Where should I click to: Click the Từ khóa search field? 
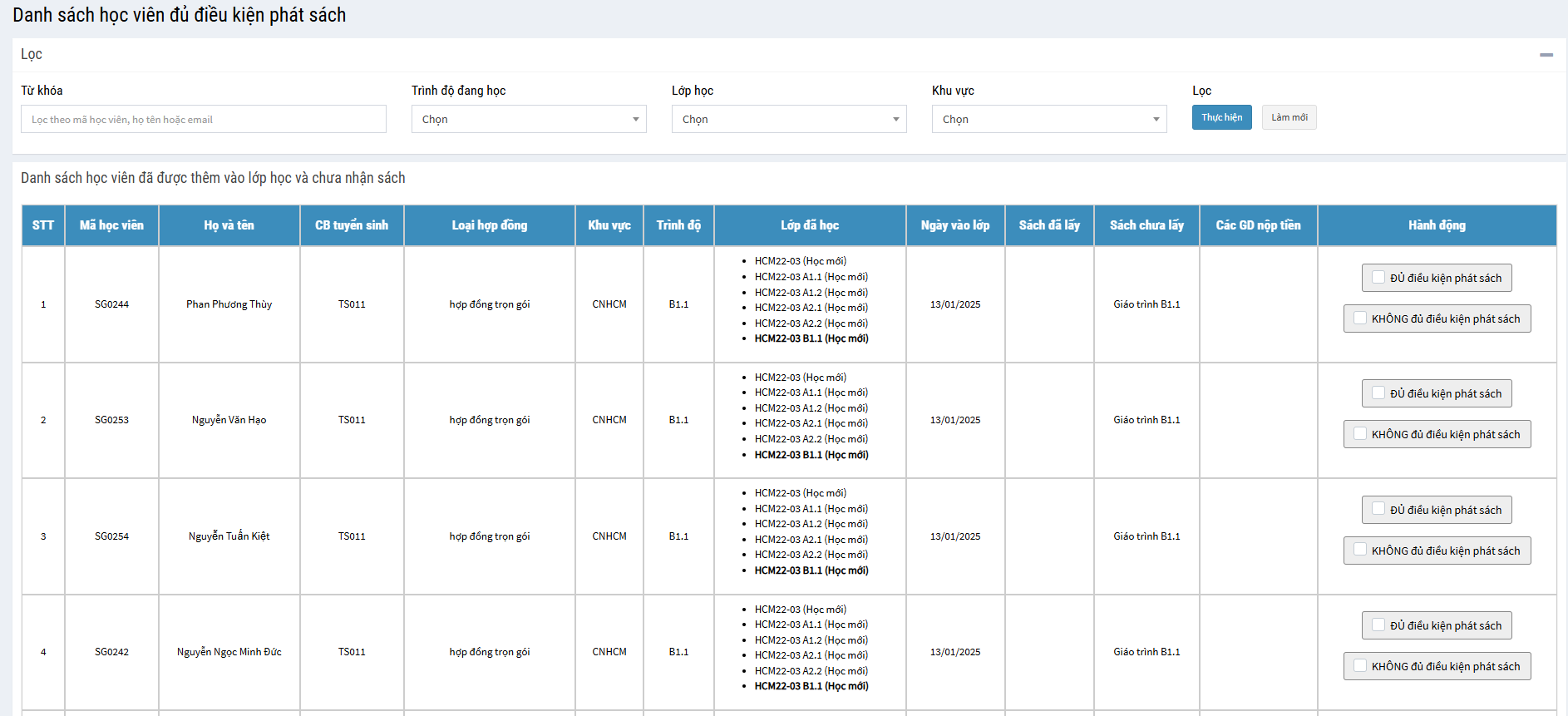tap(204, 119)
